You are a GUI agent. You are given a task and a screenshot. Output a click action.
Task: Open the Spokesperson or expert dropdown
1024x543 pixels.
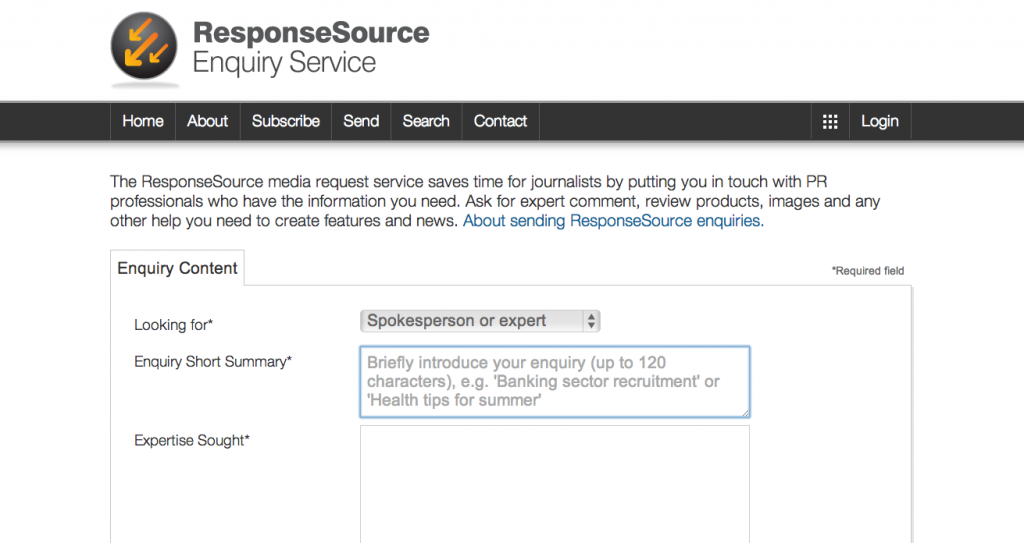click(x=480, y=321)
